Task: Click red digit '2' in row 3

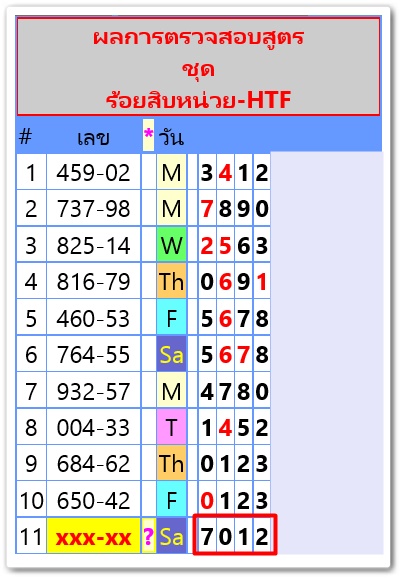Action: 207,245
